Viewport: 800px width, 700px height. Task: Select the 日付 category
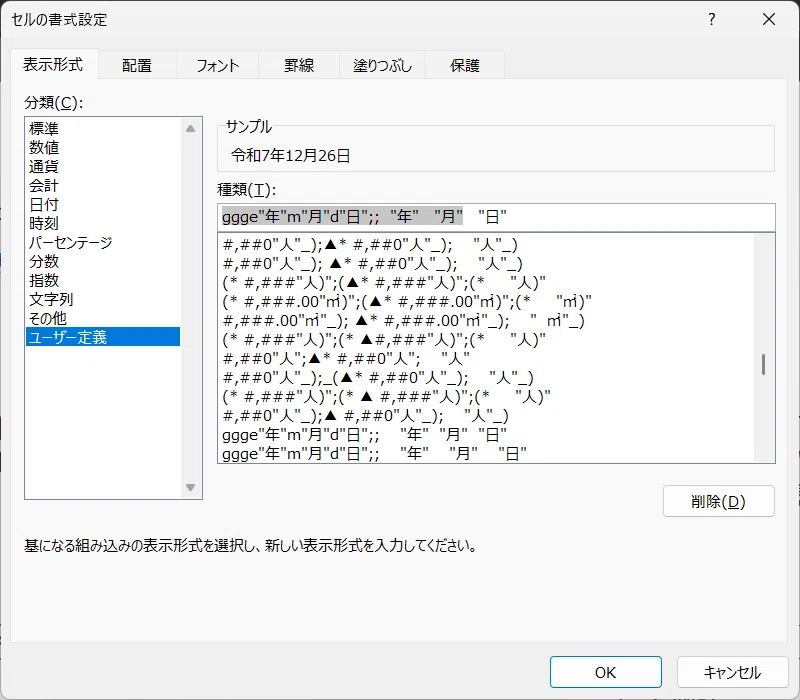103,204
